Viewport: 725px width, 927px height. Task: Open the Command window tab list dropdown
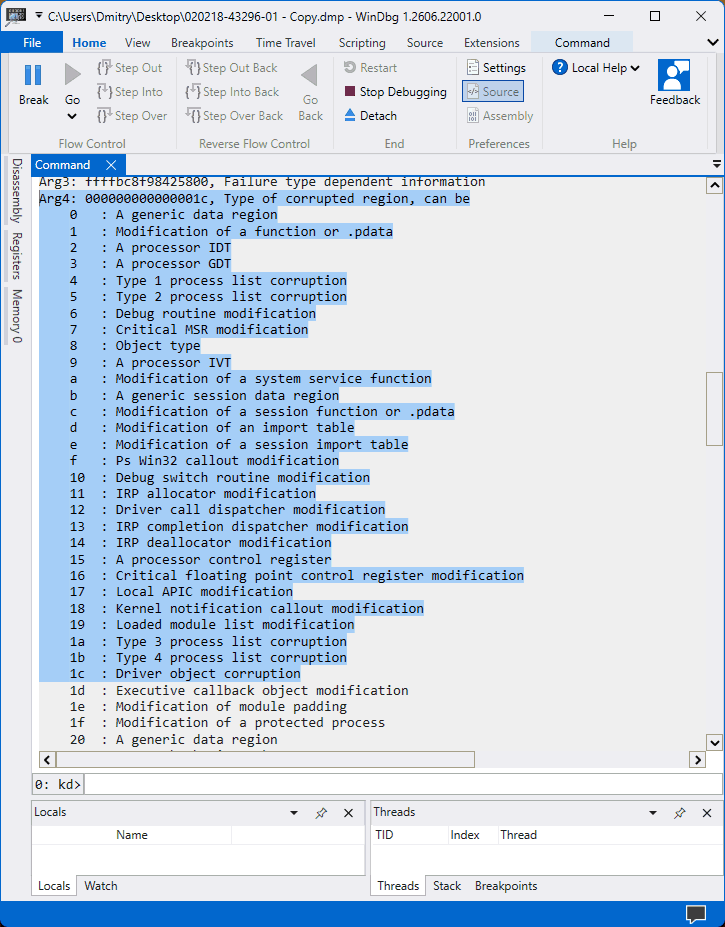pos(717,164)
